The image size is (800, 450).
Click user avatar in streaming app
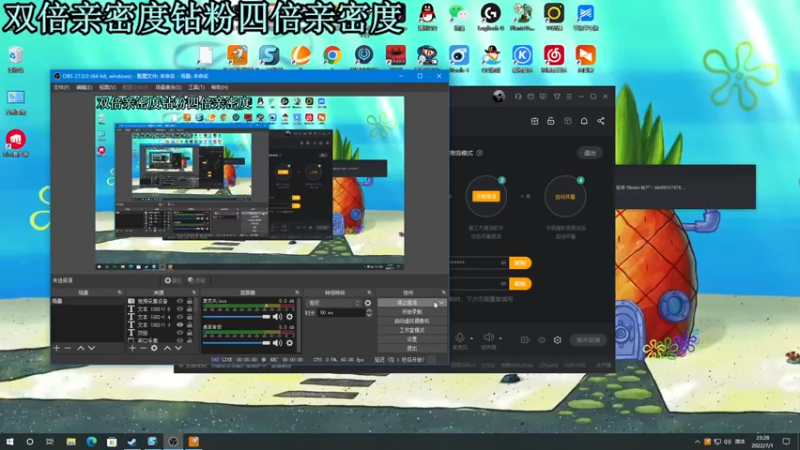tap(498, 96)
